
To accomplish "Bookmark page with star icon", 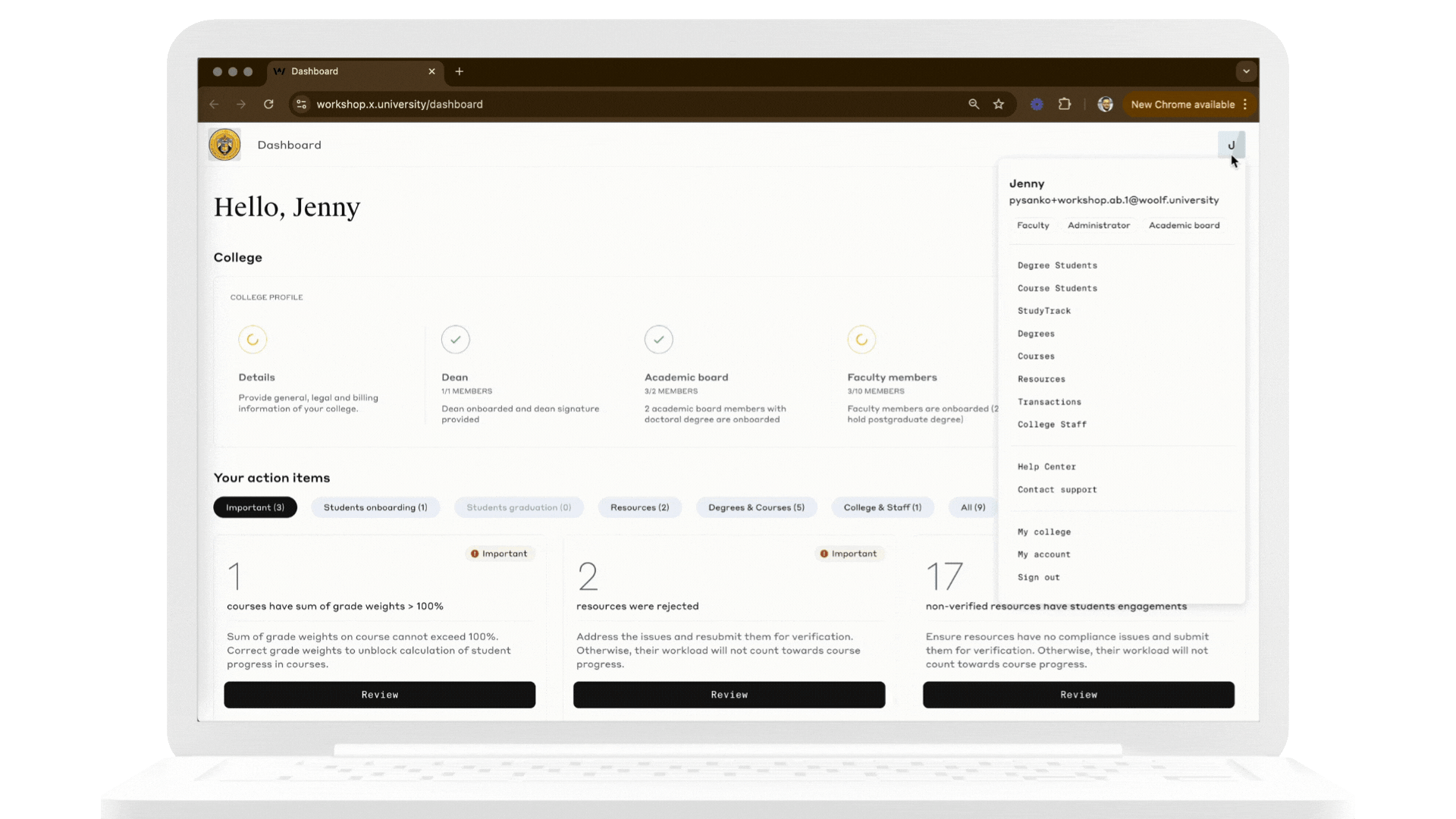I will tap(999, 105).
